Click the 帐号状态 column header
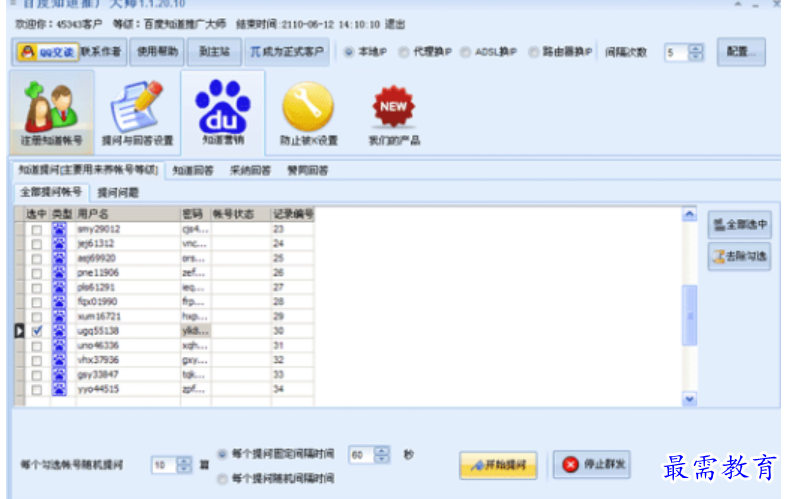Image resolution: width=785 pixels, height=499 pixels. coord(241,214)
